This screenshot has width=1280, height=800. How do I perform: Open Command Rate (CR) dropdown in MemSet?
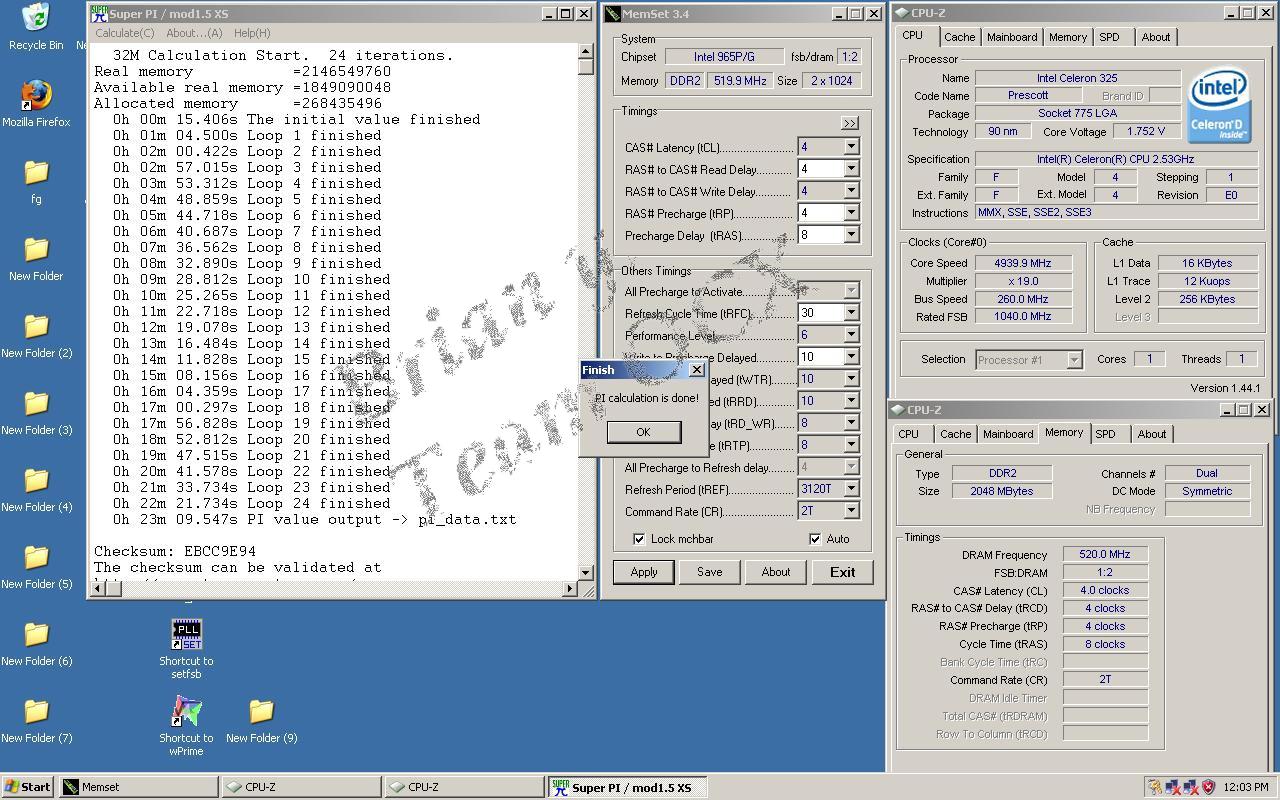point(851,511)
